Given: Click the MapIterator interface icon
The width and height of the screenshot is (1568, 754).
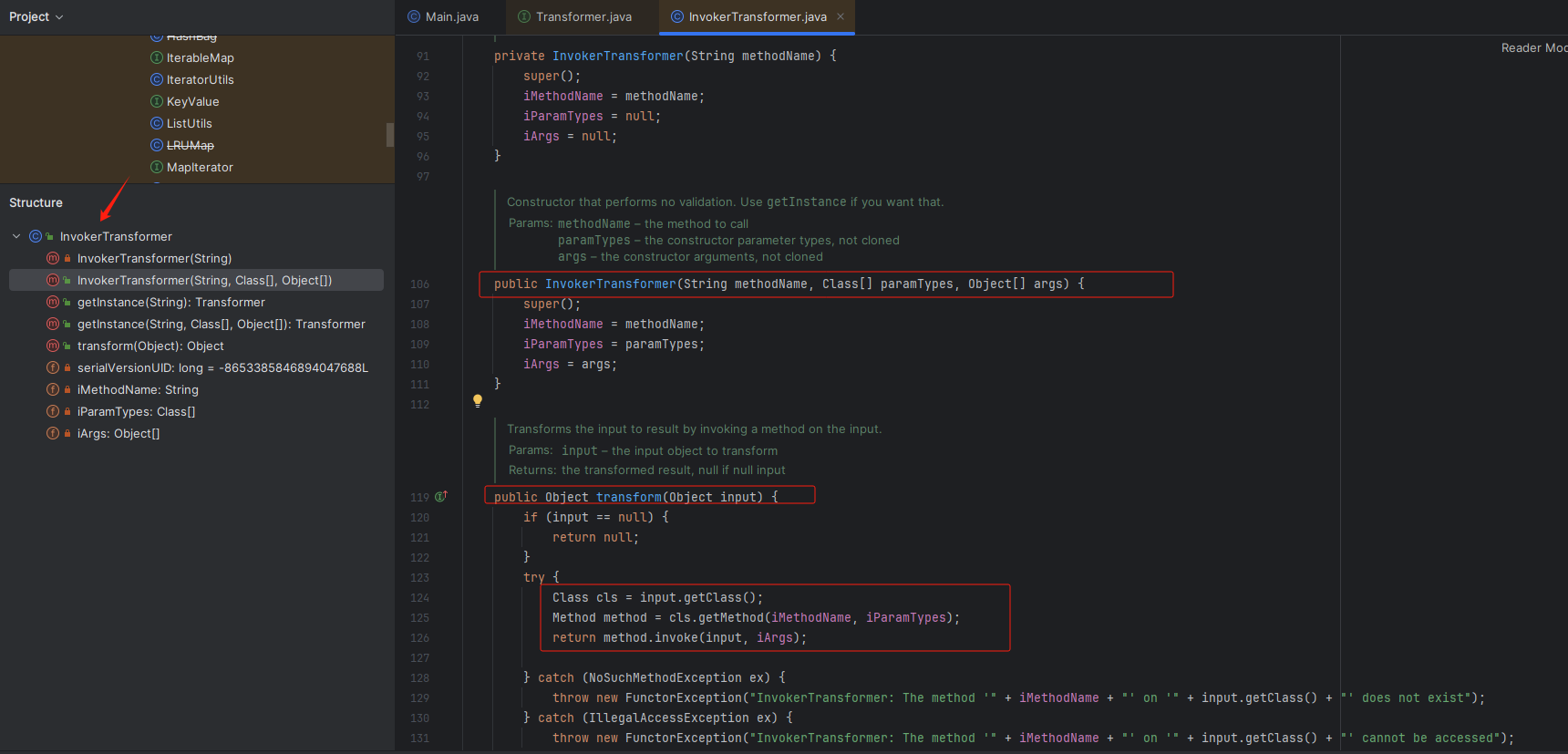Looking at the screenshot, I should point(157,167).
